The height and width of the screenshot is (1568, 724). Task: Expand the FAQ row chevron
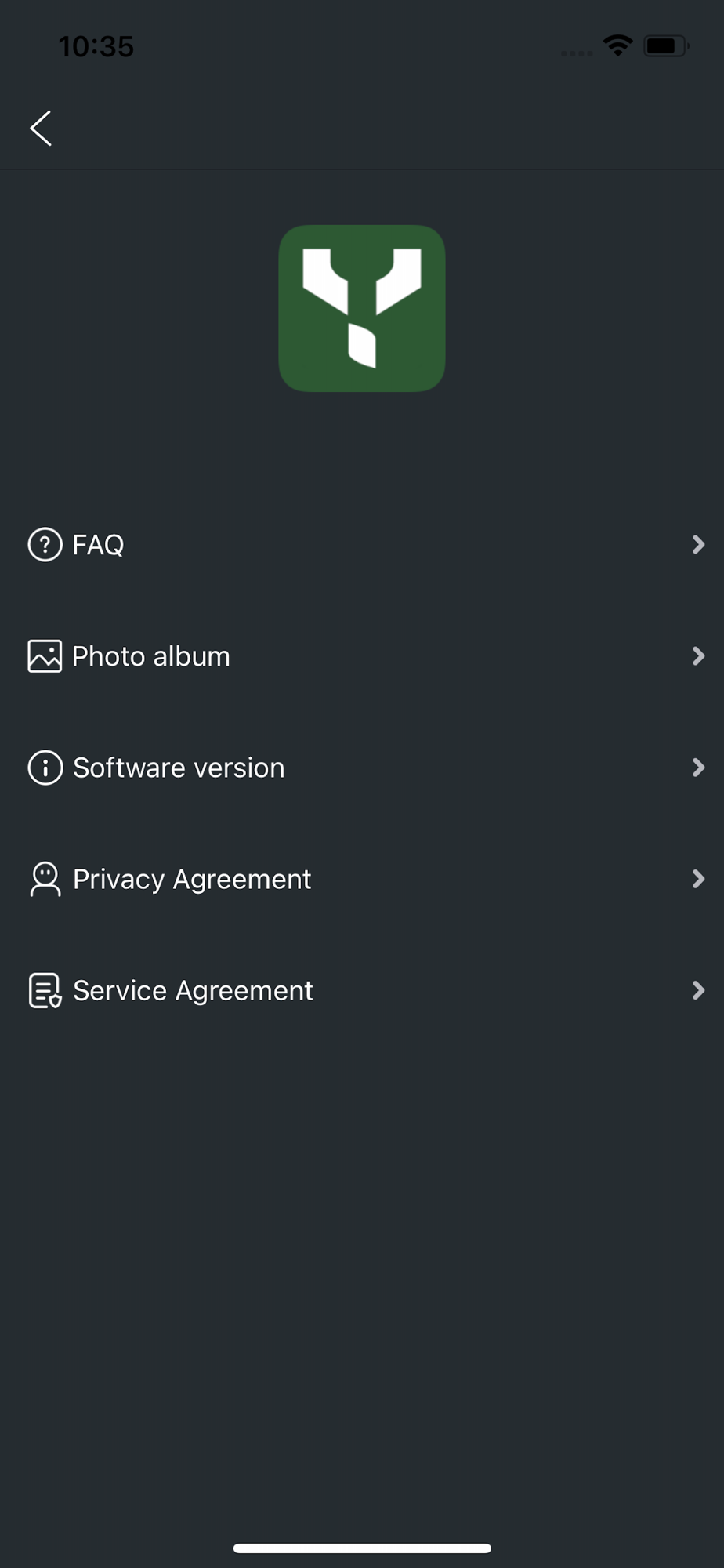698,544
